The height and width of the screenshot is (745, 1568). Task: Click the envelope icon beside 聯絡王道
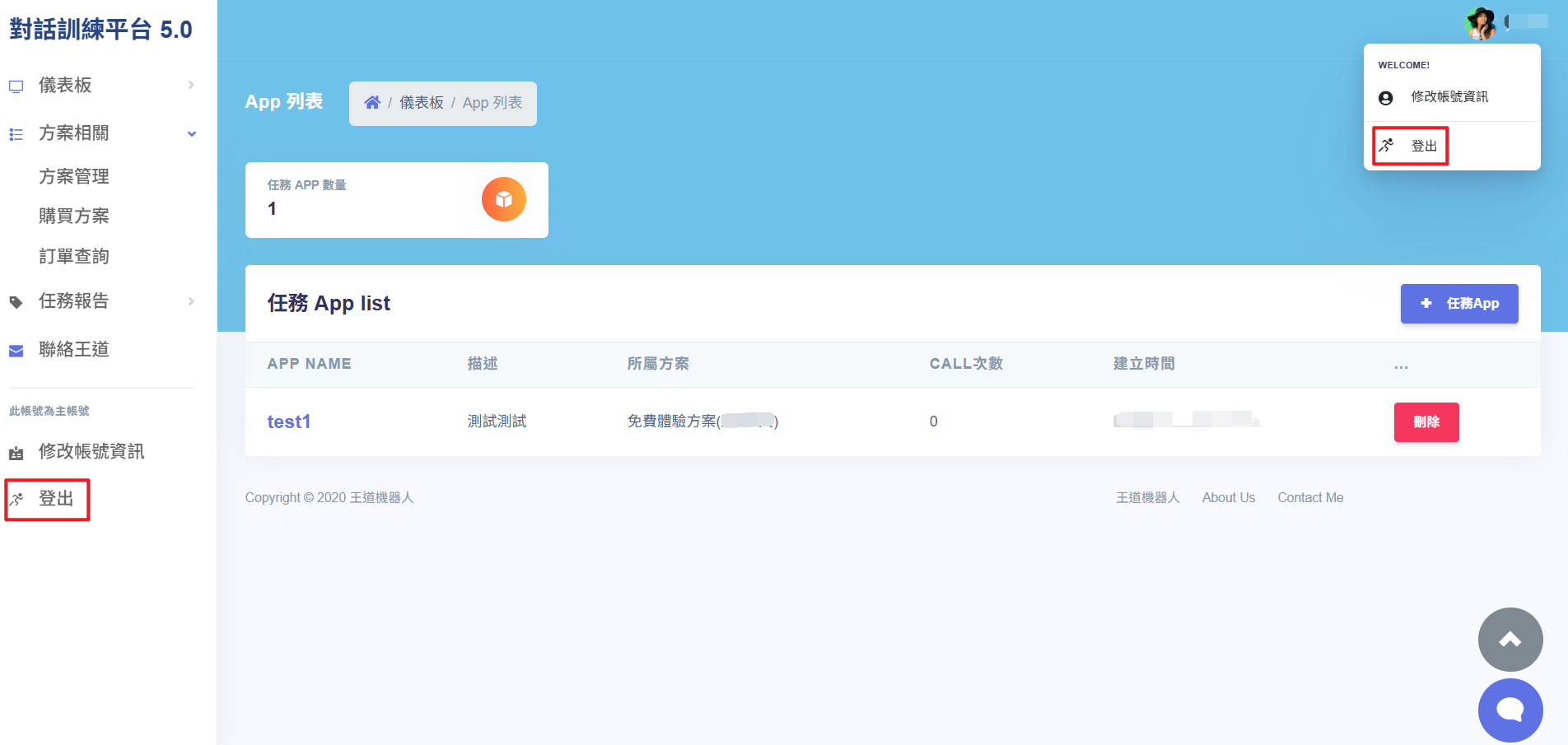coord(16,350)
